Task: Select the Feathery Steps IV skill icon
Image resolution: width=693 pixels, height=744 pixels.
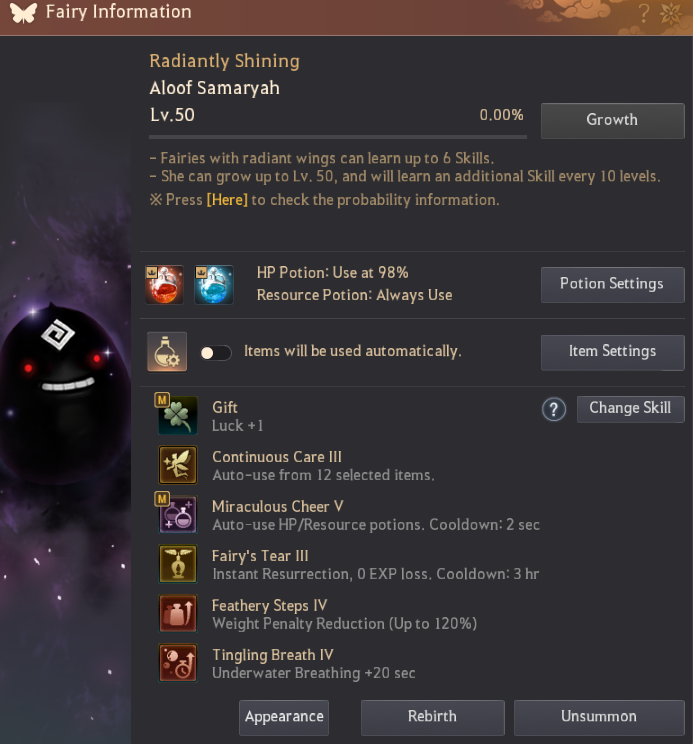Action: pos(177,613)
